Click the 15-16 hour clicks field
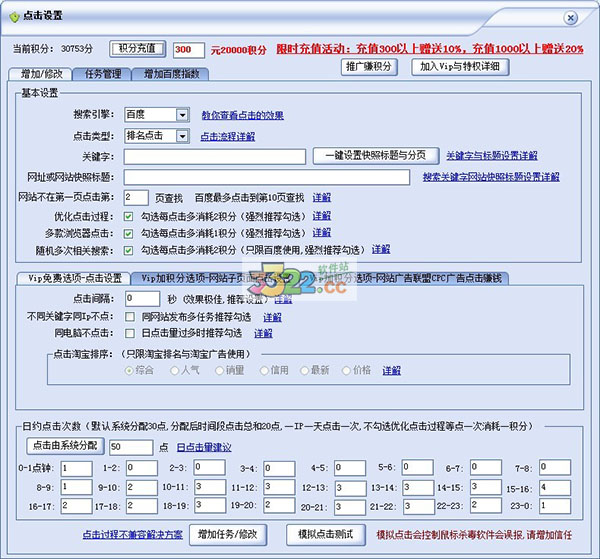Screen dimensions: 600x559 click(555, 488)
